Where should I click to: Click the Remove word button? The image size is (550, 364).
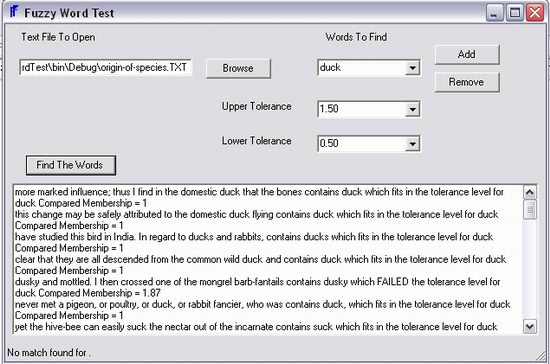(467, 82)
